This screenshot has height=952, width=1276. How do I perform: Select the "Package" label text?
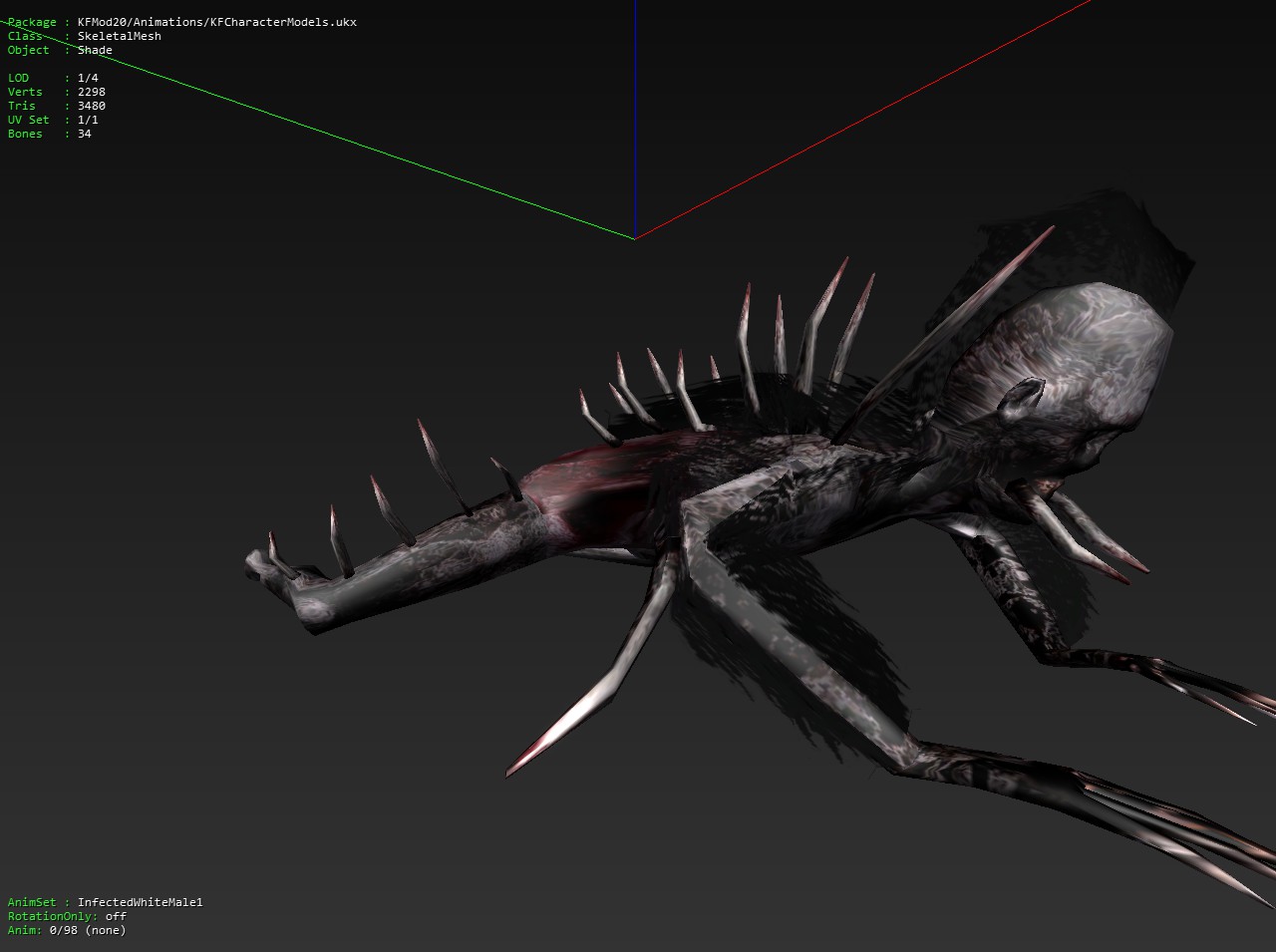[x=32, y=22]
